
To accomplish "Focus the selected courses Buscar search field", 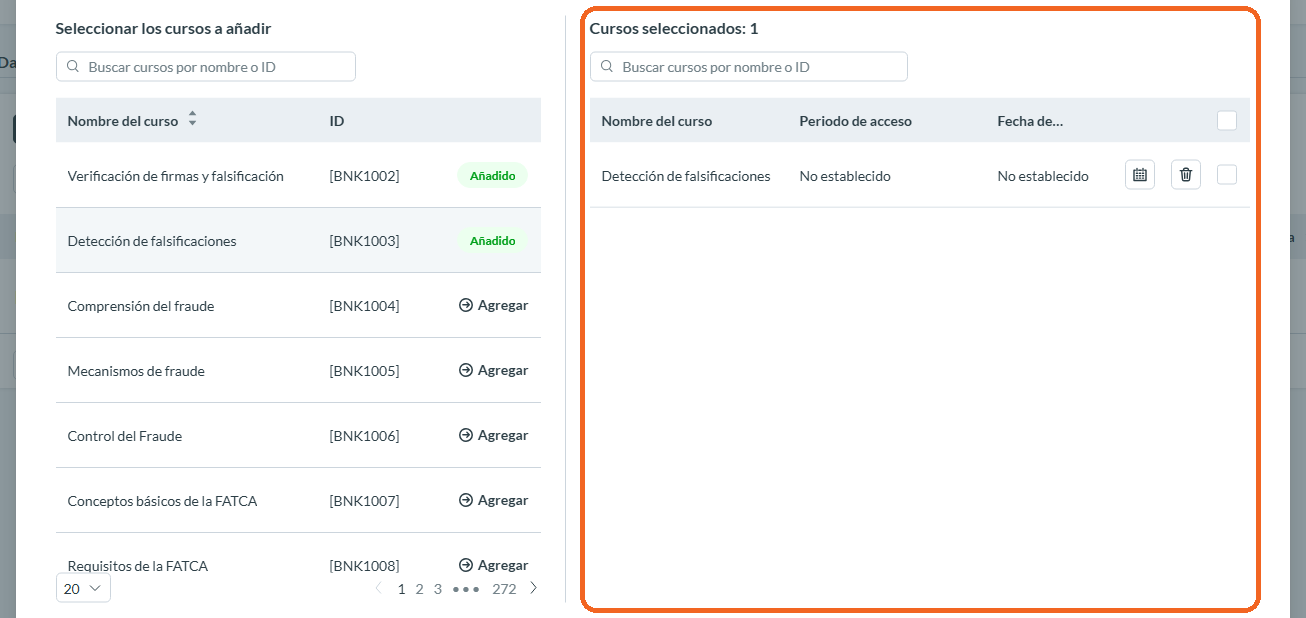I will coord(749,67).
